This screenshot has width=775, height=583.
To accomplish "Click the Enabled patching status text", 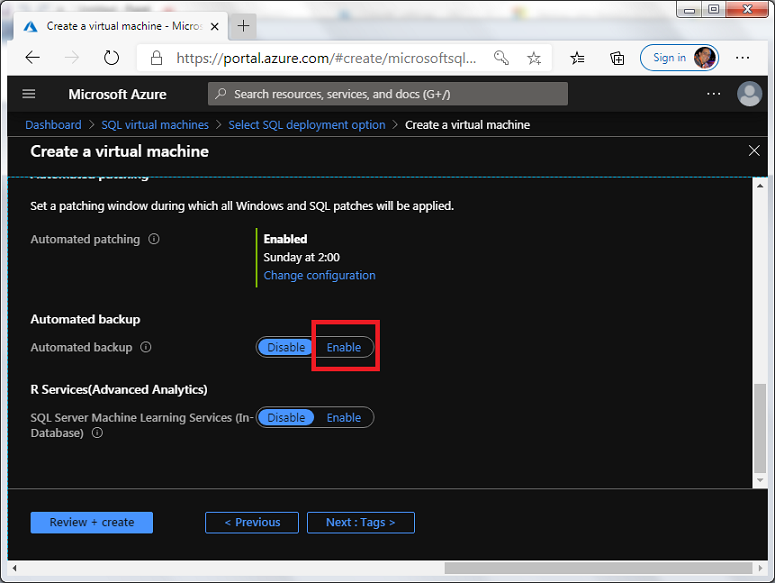I will pyautogui.click(x=285, y=239).
